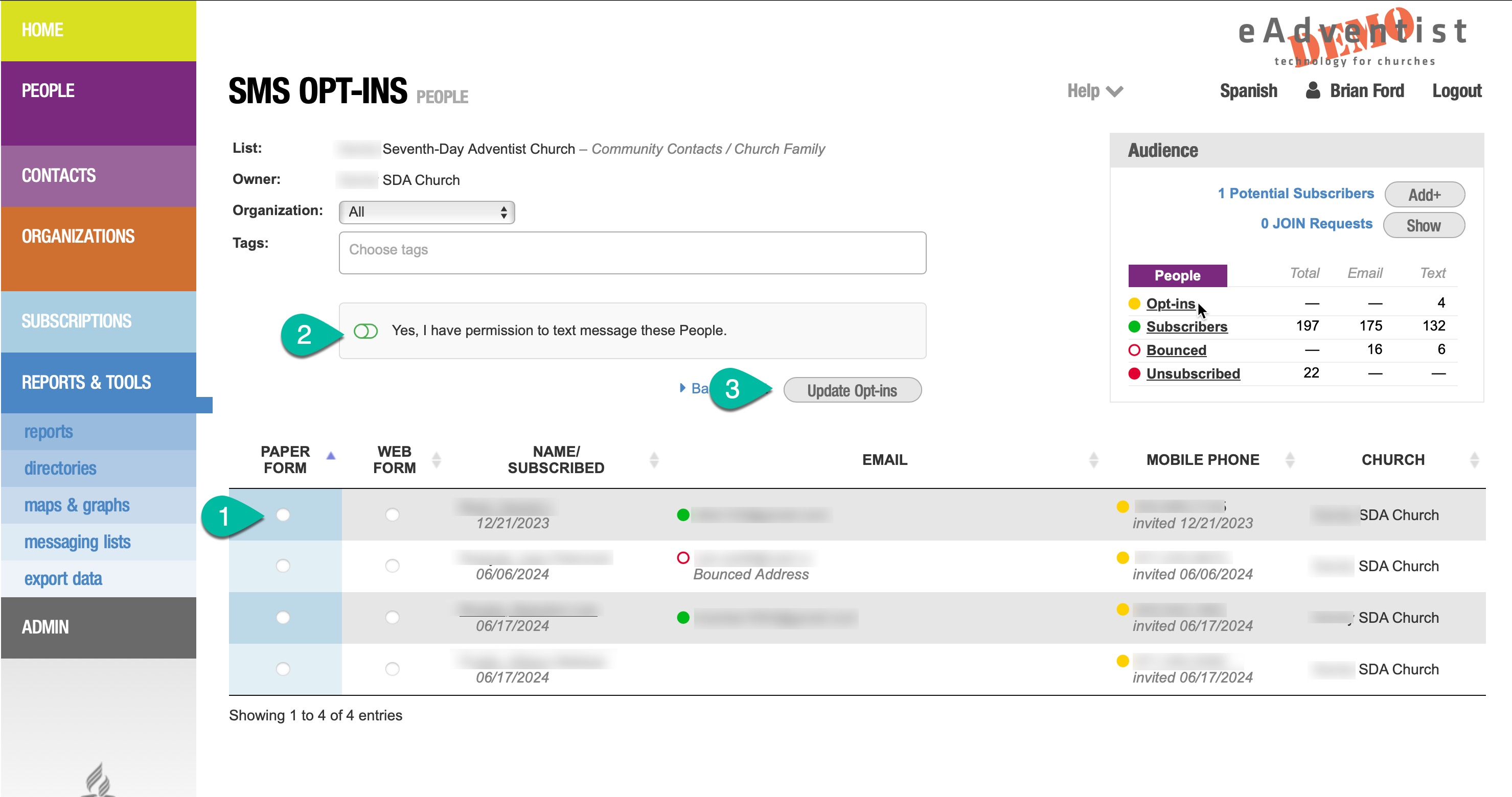Open the Subscribers audience link
This screenshot has height=797, width=1512.
coord(1186,326)
